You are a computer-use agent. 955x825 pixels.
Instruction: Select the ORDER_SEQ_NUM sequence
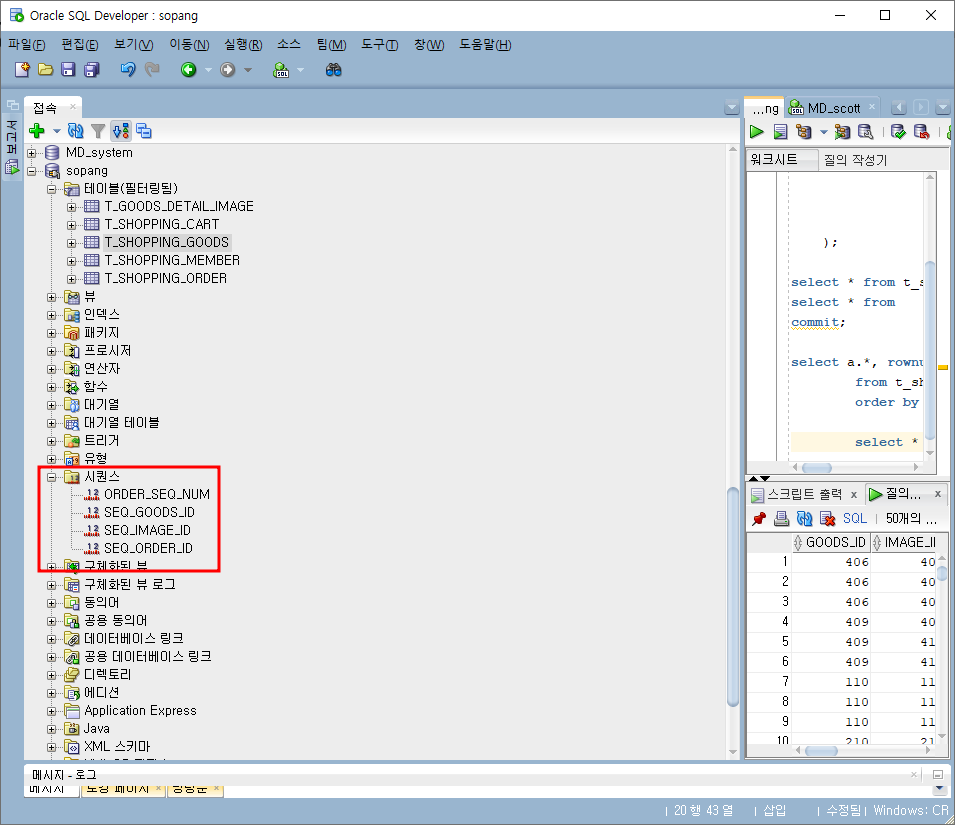(157, 494)
